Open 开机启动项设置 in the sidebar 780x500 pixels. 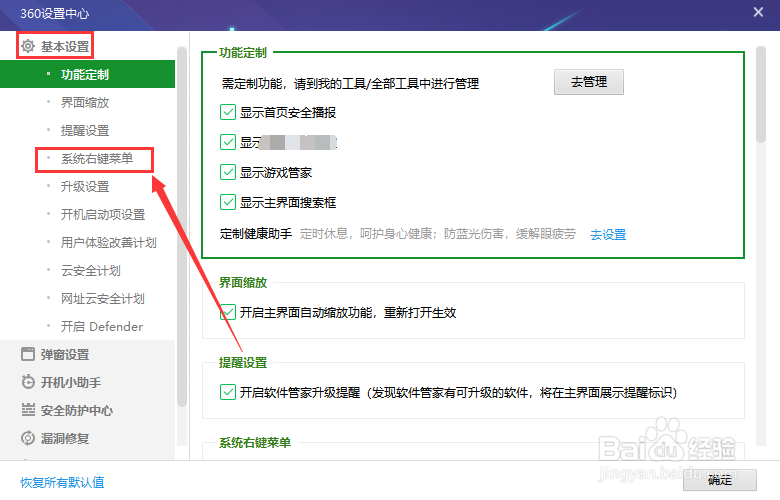[103, 214]
